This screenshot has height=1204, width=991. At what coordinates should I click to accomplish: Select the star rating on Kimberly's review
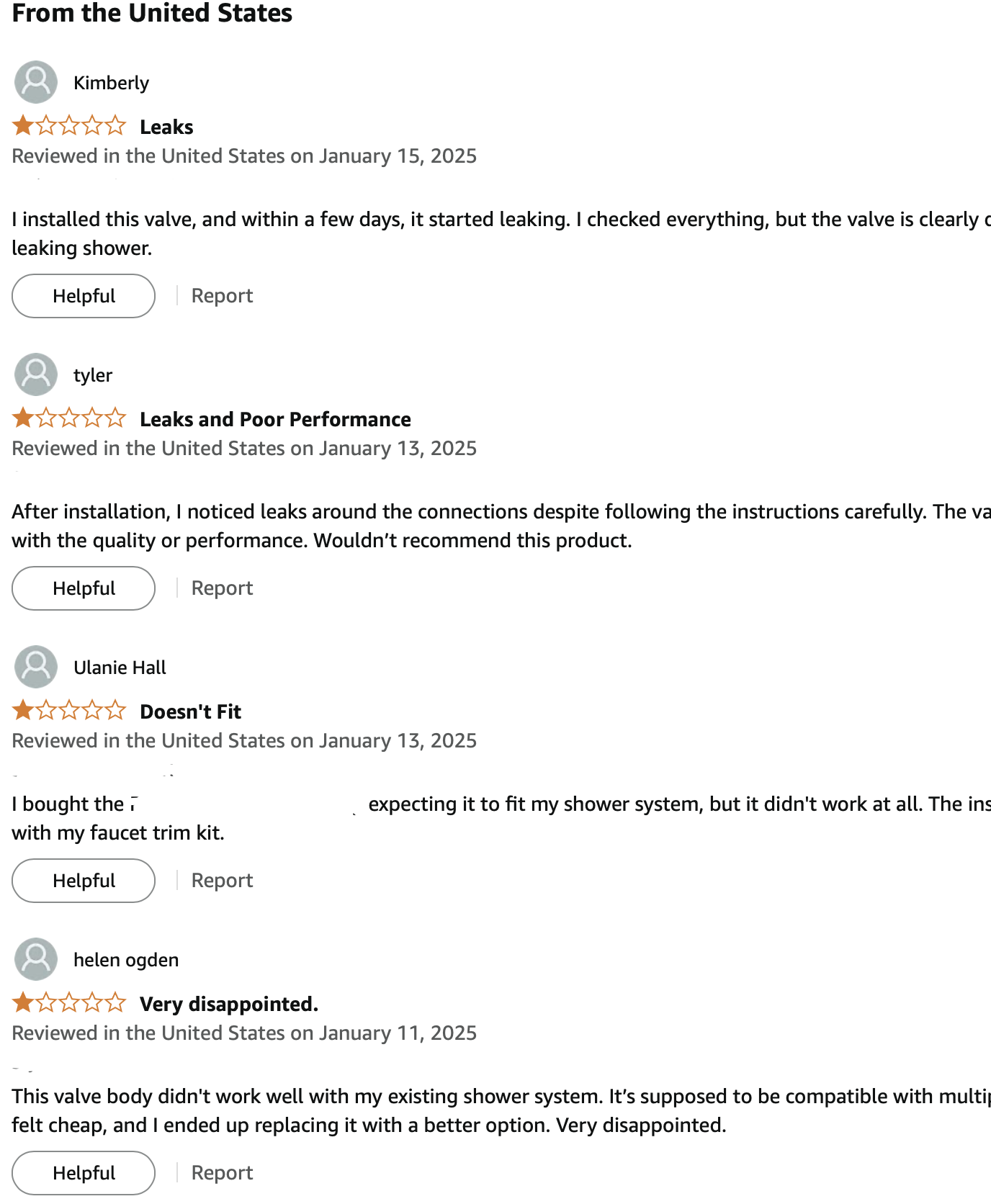pos(69,126)
